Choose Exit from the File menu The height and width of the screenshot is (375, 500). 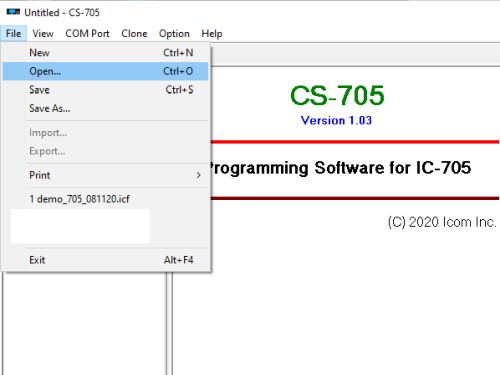coord(105,260)
